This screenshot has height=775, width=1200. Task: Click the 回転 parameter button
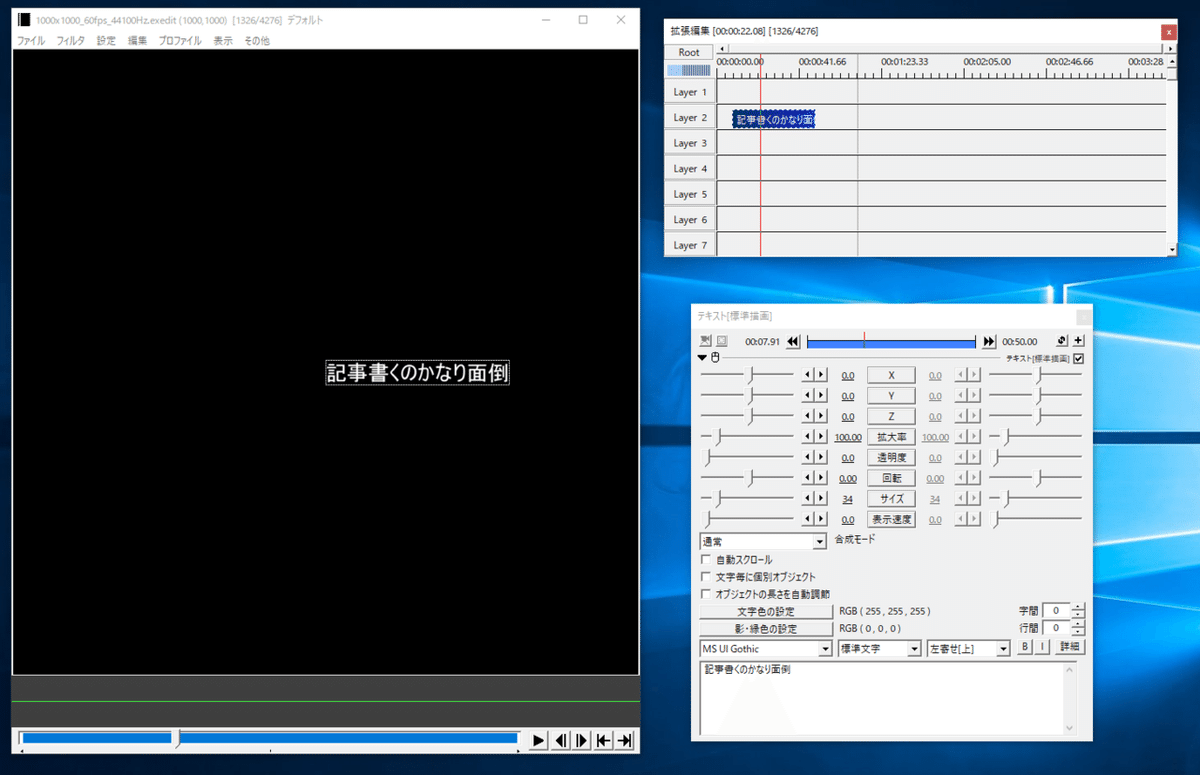[891, 478]
